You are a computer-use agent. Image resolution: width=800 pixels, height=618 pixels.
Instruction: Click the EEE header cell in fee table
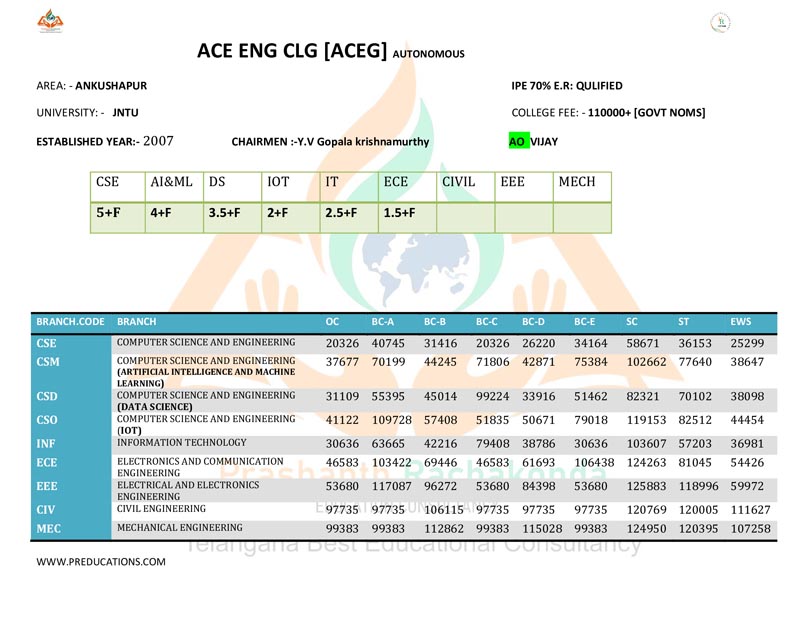coord(524,187)
